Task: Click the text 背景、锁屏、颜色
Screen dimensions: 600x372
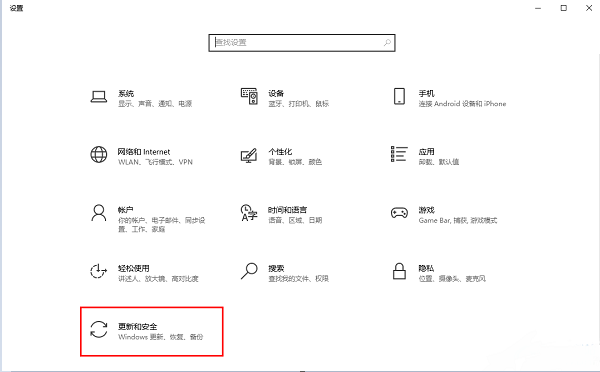Action: point(295,162)
